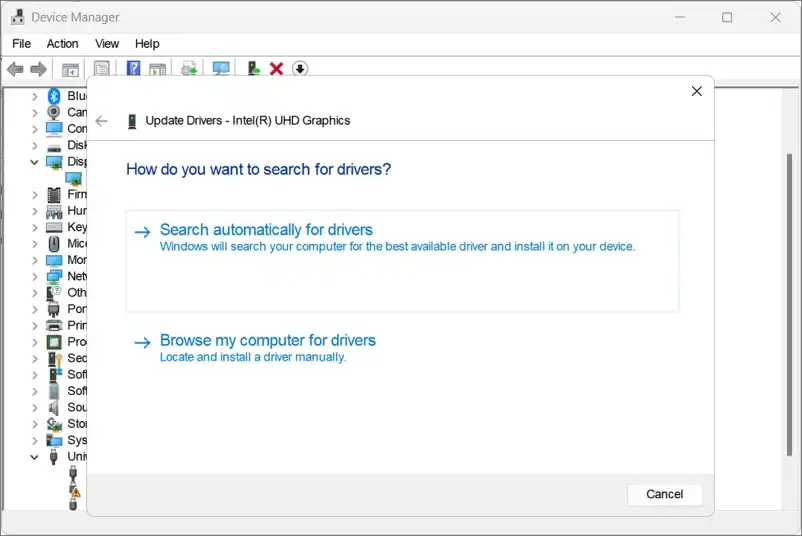Open the Action menu
This screenshot has height=536, width=802.
point(62,44)
